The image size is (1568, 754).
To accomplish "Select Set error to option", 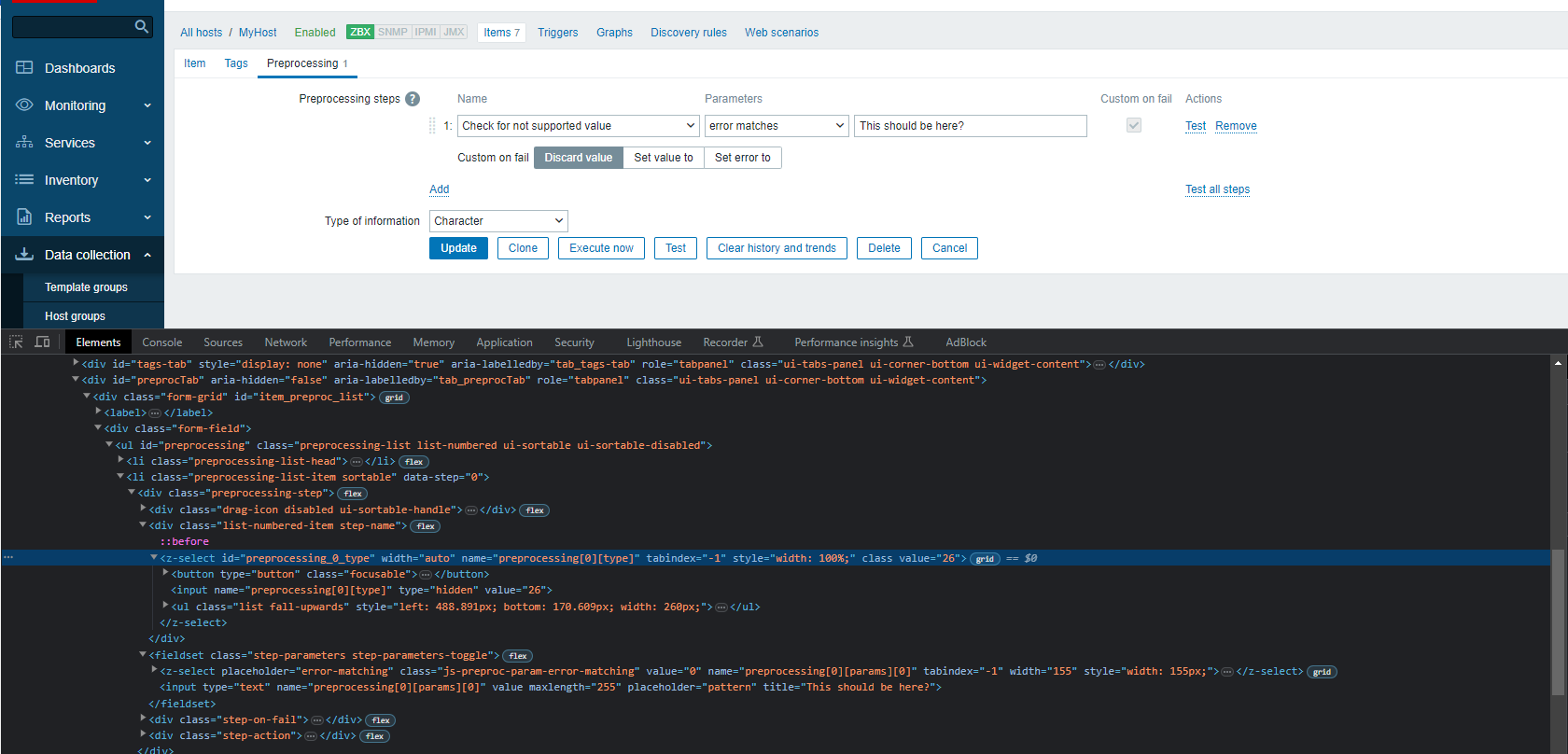I will coord(743,158).
